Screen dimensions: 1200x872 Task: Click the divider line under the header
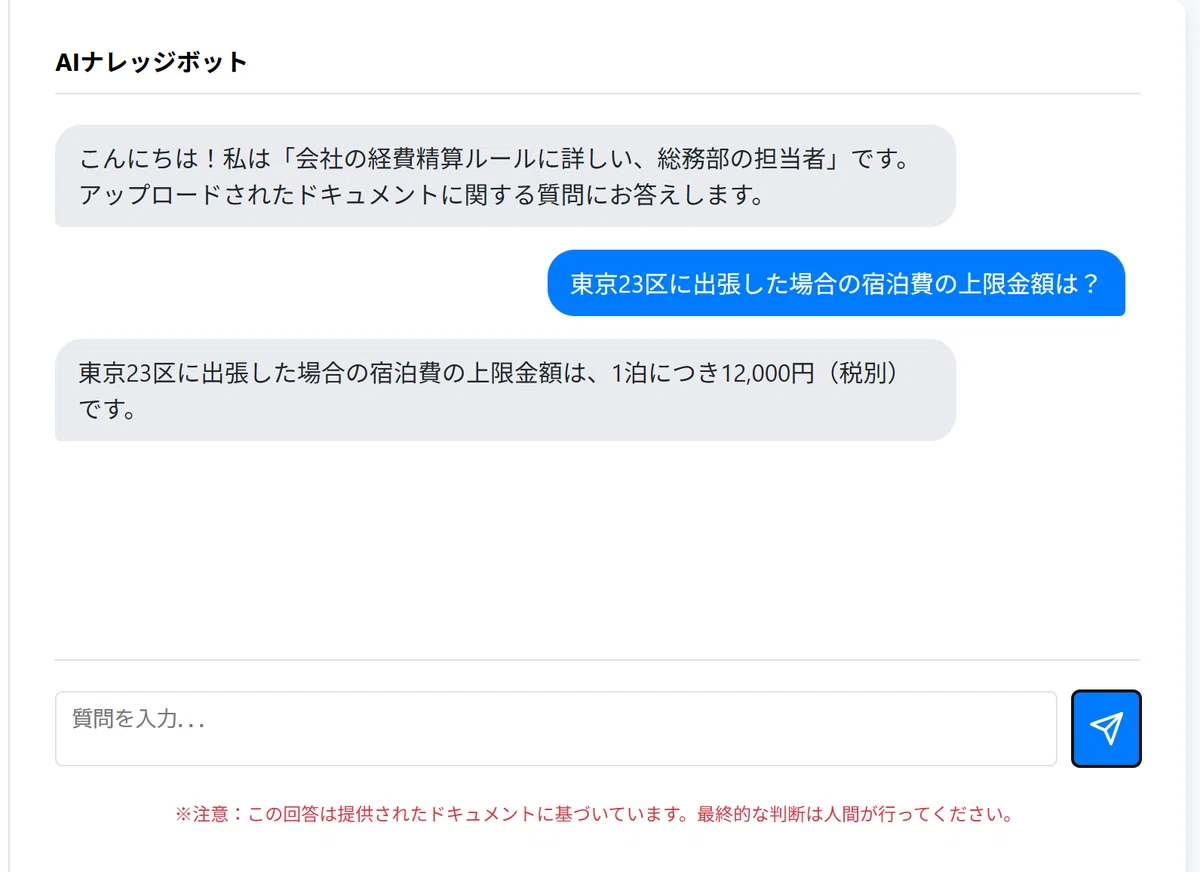(597, 94)
